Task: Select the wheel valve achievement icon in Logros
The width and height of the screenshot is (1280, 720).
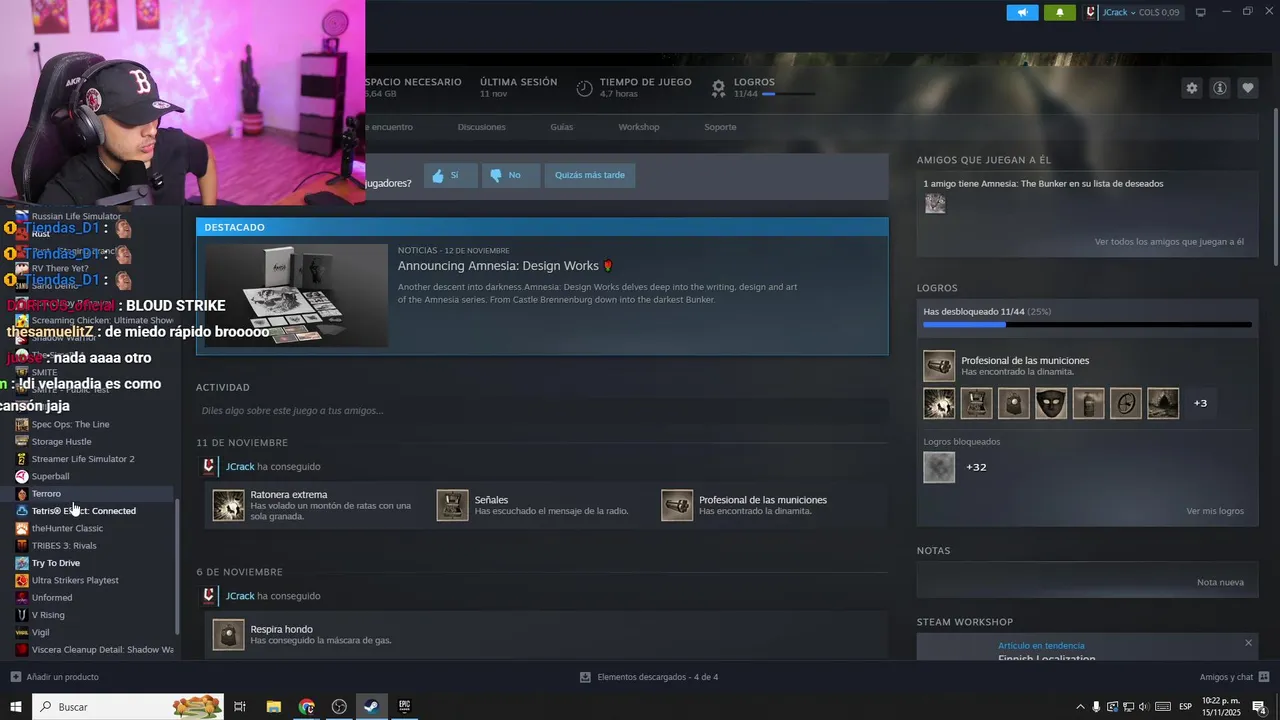Action: (1126, 403)
